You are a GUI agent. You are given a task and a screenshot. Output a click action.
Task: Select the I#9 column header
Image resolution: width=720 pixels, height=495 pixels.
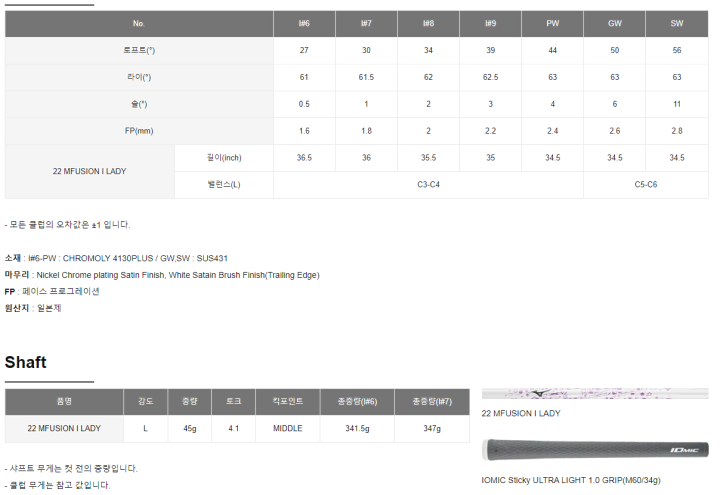pyautogui.click(x=490, y=23)
